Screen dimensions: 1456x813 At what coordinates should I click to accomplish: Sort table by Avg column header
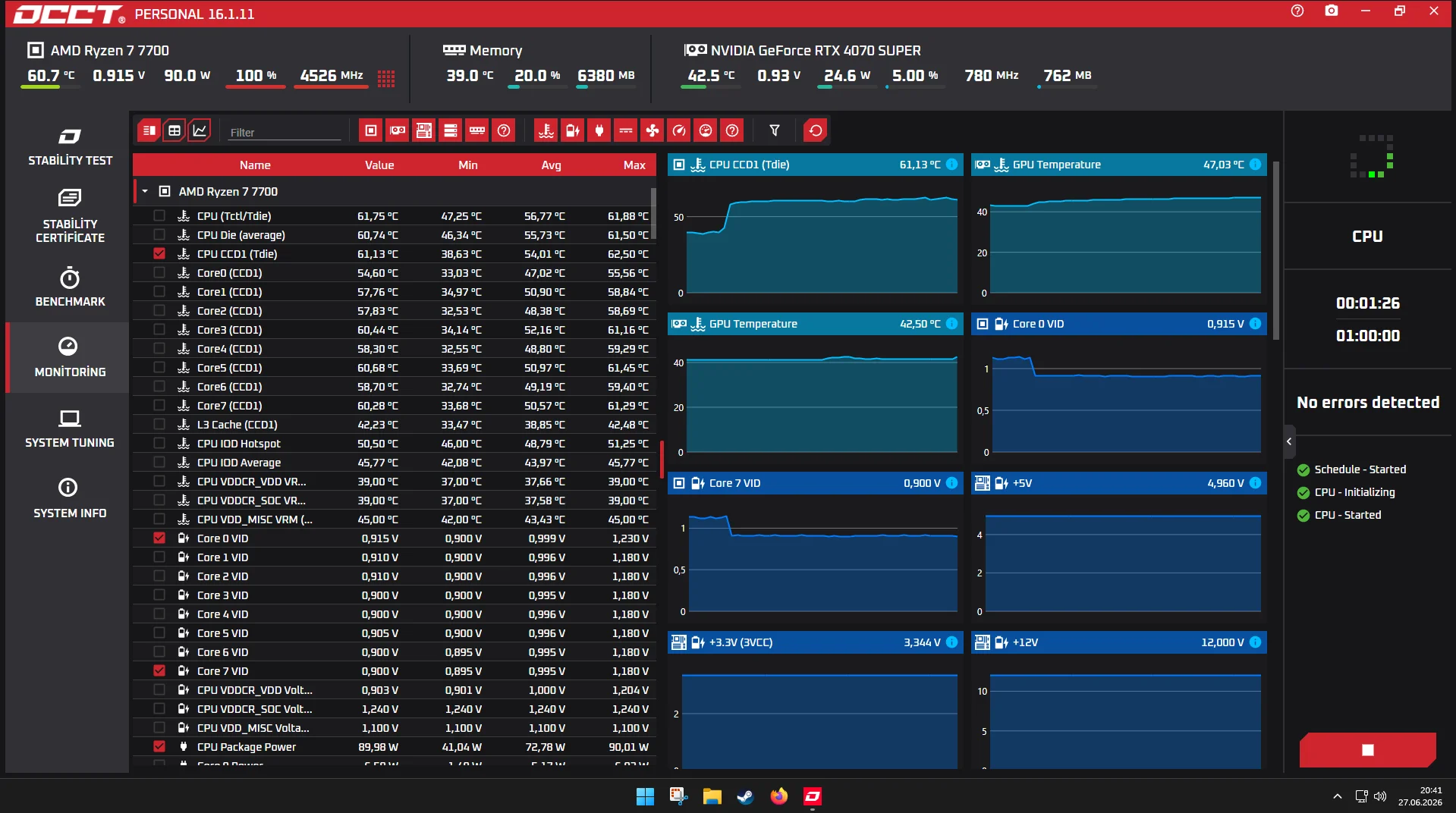(x=552, y=165)
